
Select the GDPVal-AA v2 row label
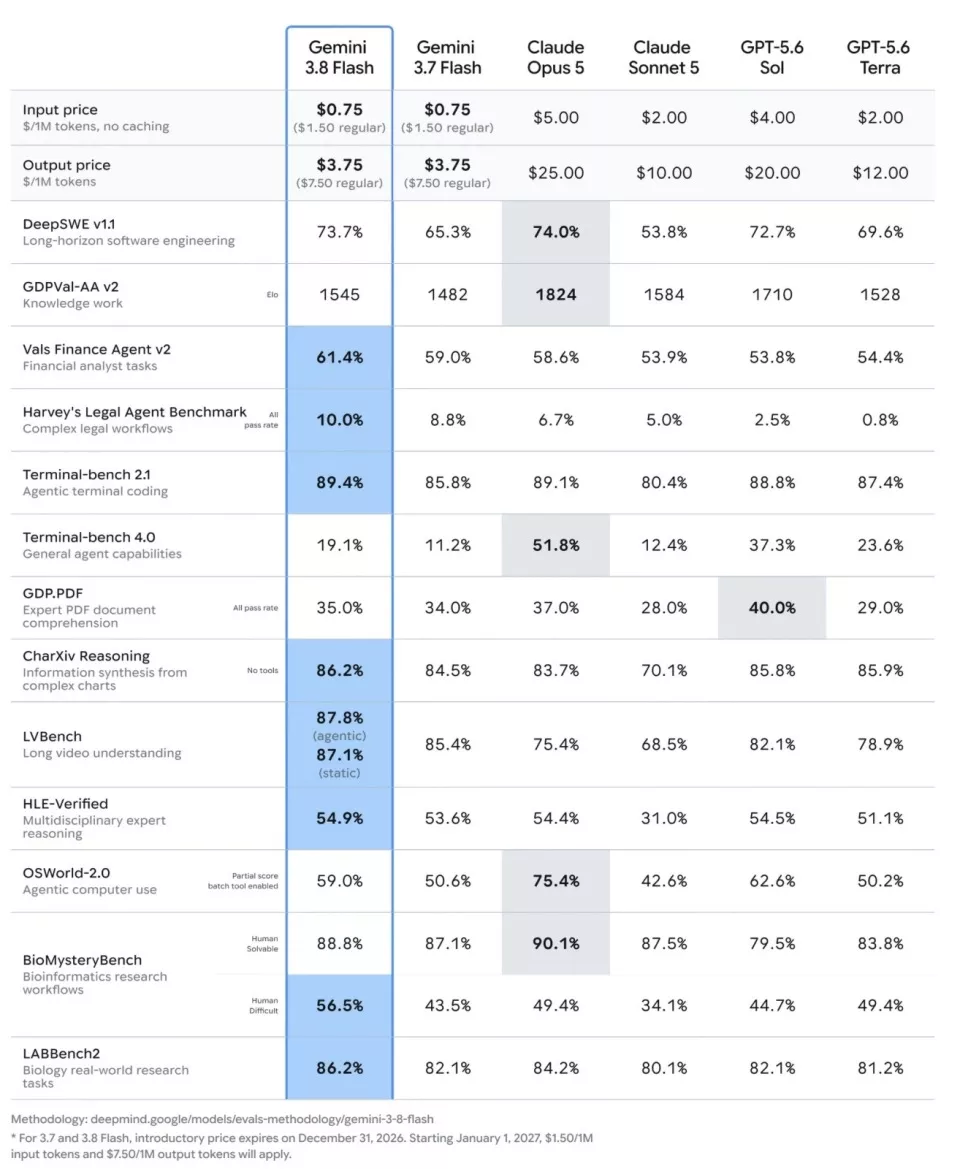[71, 287]
